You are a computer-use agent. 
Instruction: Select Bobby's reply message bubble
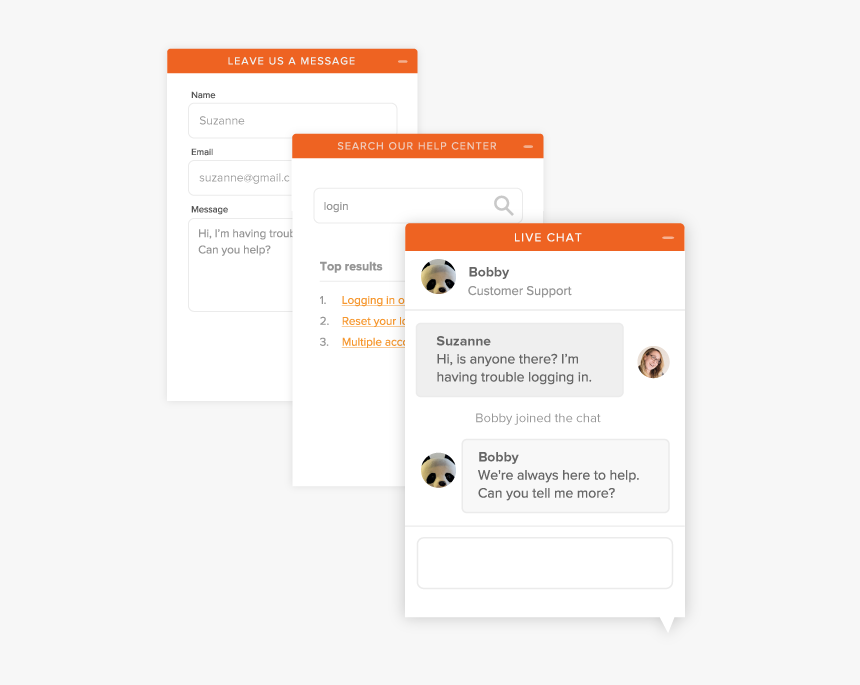pos(565,475)
